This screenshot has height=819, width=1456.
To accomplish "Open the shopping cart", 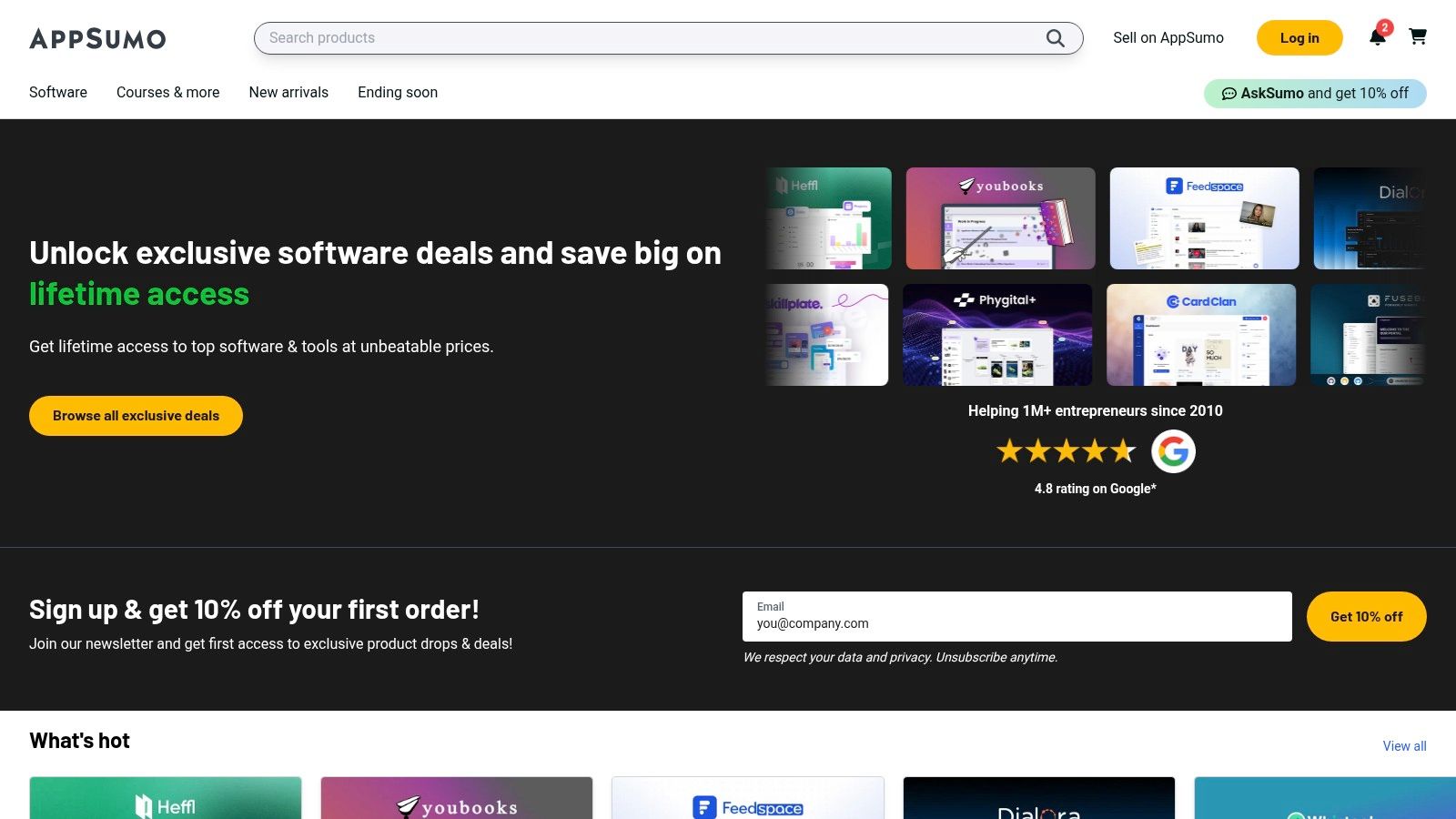I will pyautogui.click(x=1418, y=38).
